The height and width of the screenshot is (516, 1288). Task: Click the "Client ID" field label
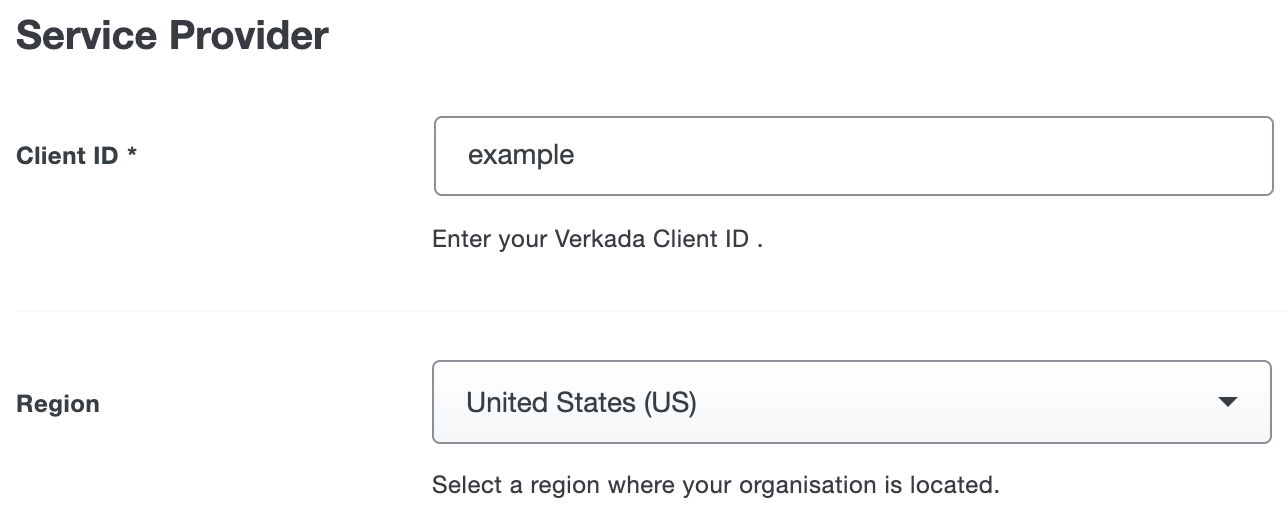(x=67, y=156)
